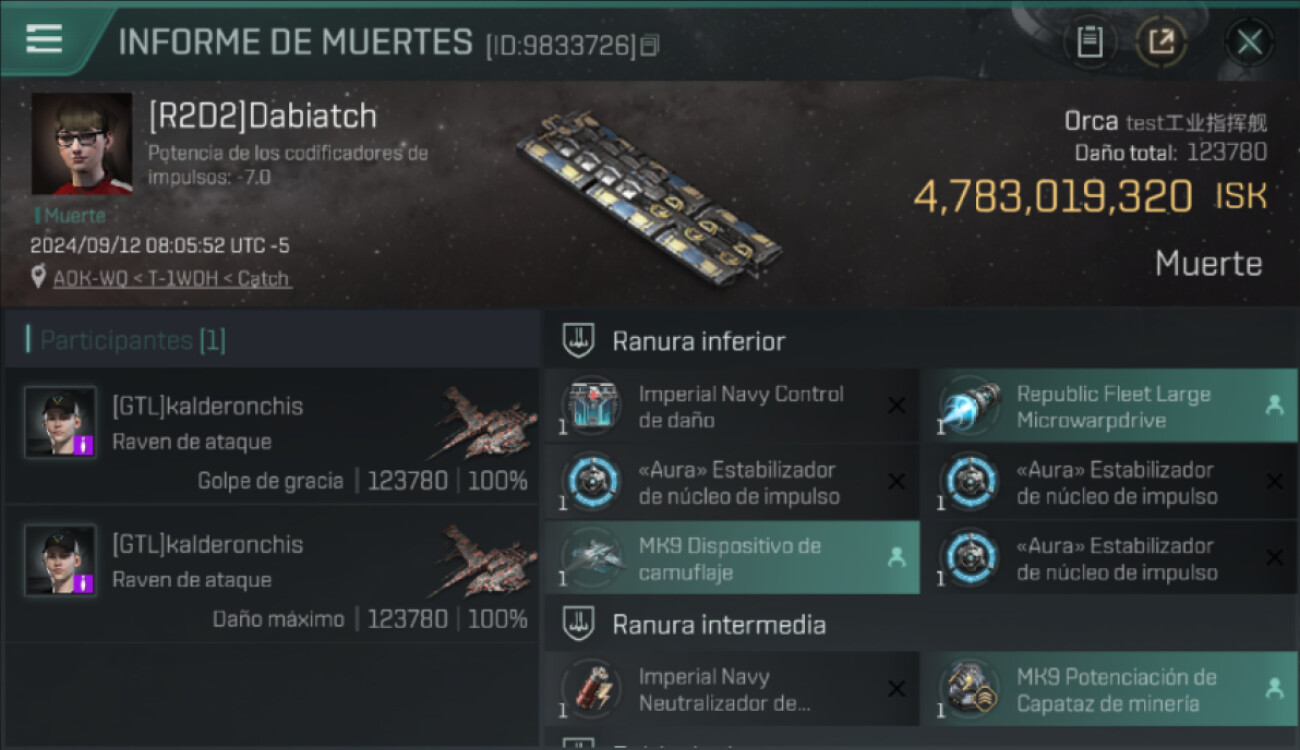Viewport: 1300px width, 750px height.
Task: Close the Informe de Muertes window
Action: tap(1249, 42)
